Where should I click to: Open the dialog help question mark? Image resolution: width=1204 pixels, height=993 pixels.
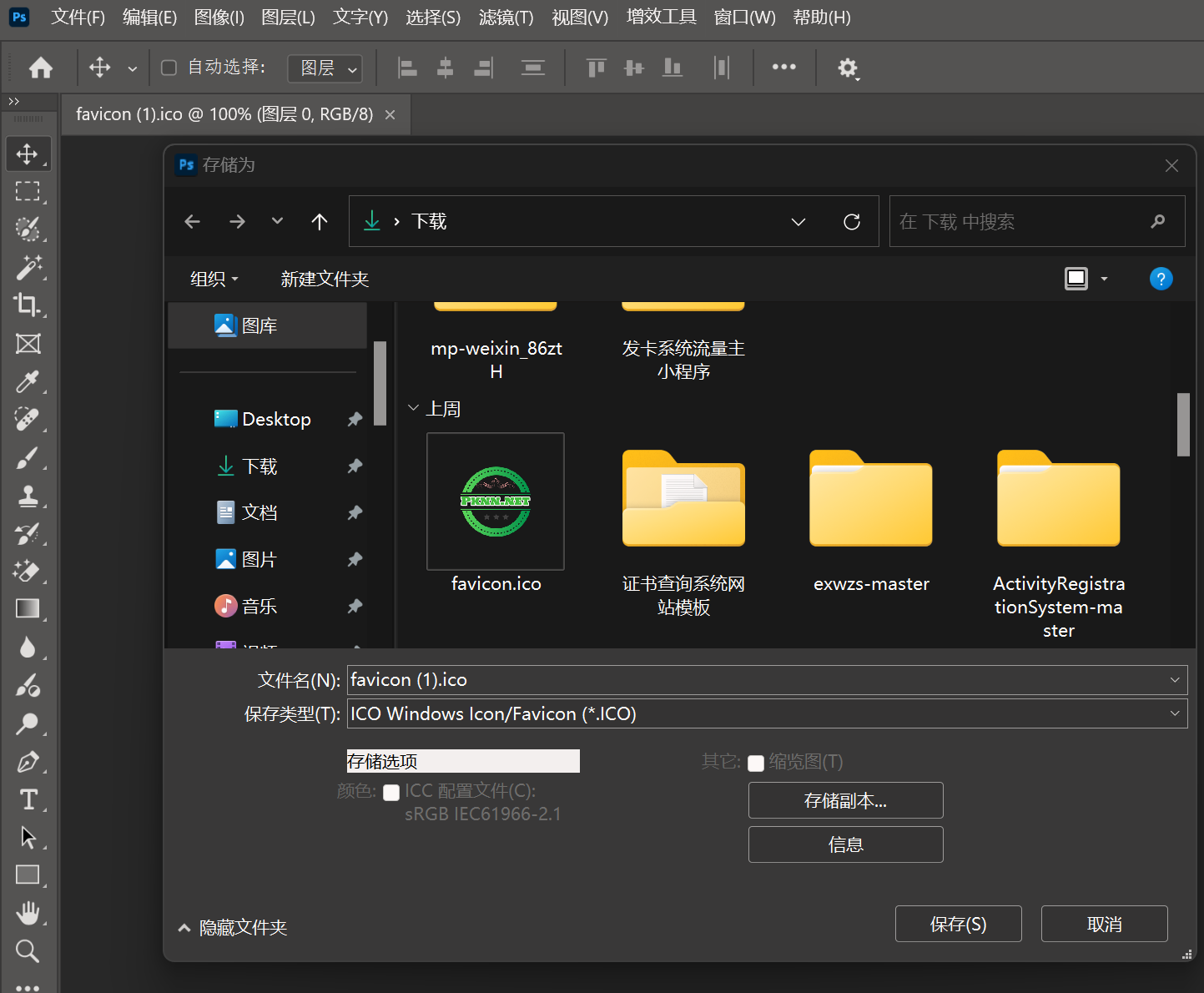pos(1161,279)
